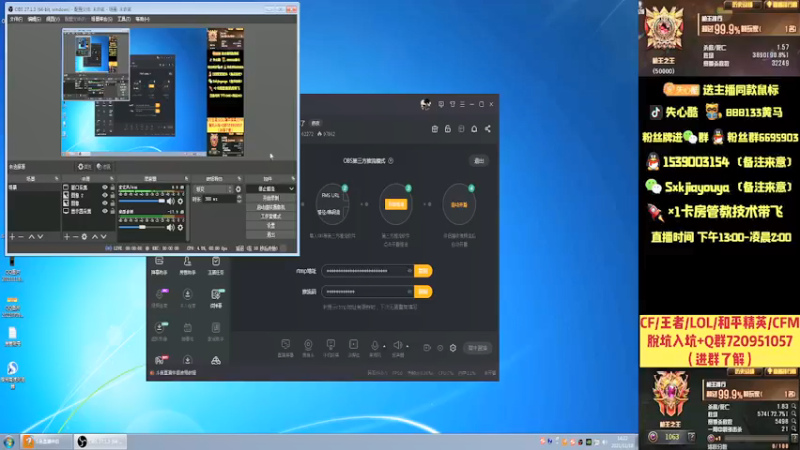Click Start Virtual Camera button
The width and height of the screenshot is (800, 450).
coord(270,207)
